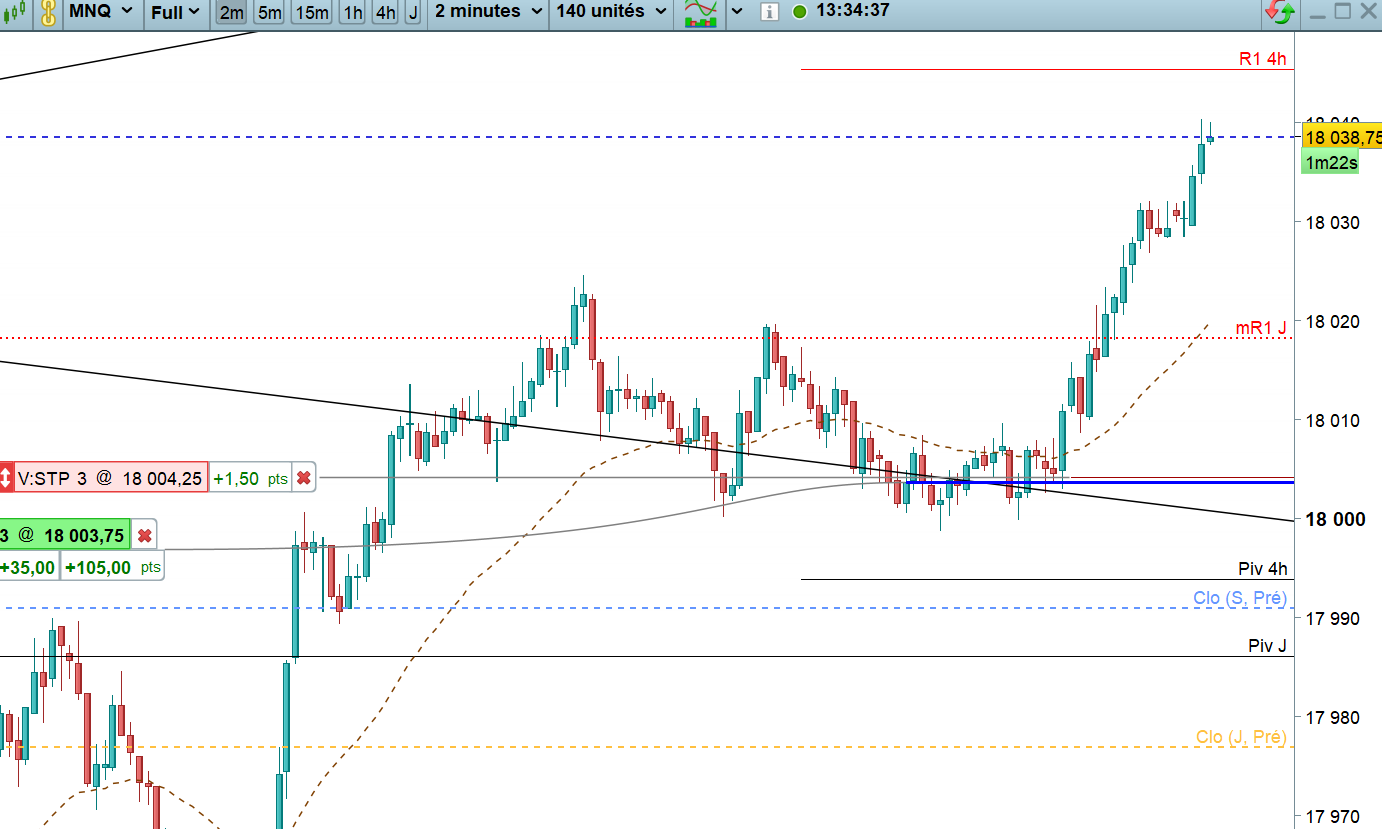Viewport: 1382px width, 829px height.
Task: Click the yellow chain link icon
Action: tap(46, 12)
